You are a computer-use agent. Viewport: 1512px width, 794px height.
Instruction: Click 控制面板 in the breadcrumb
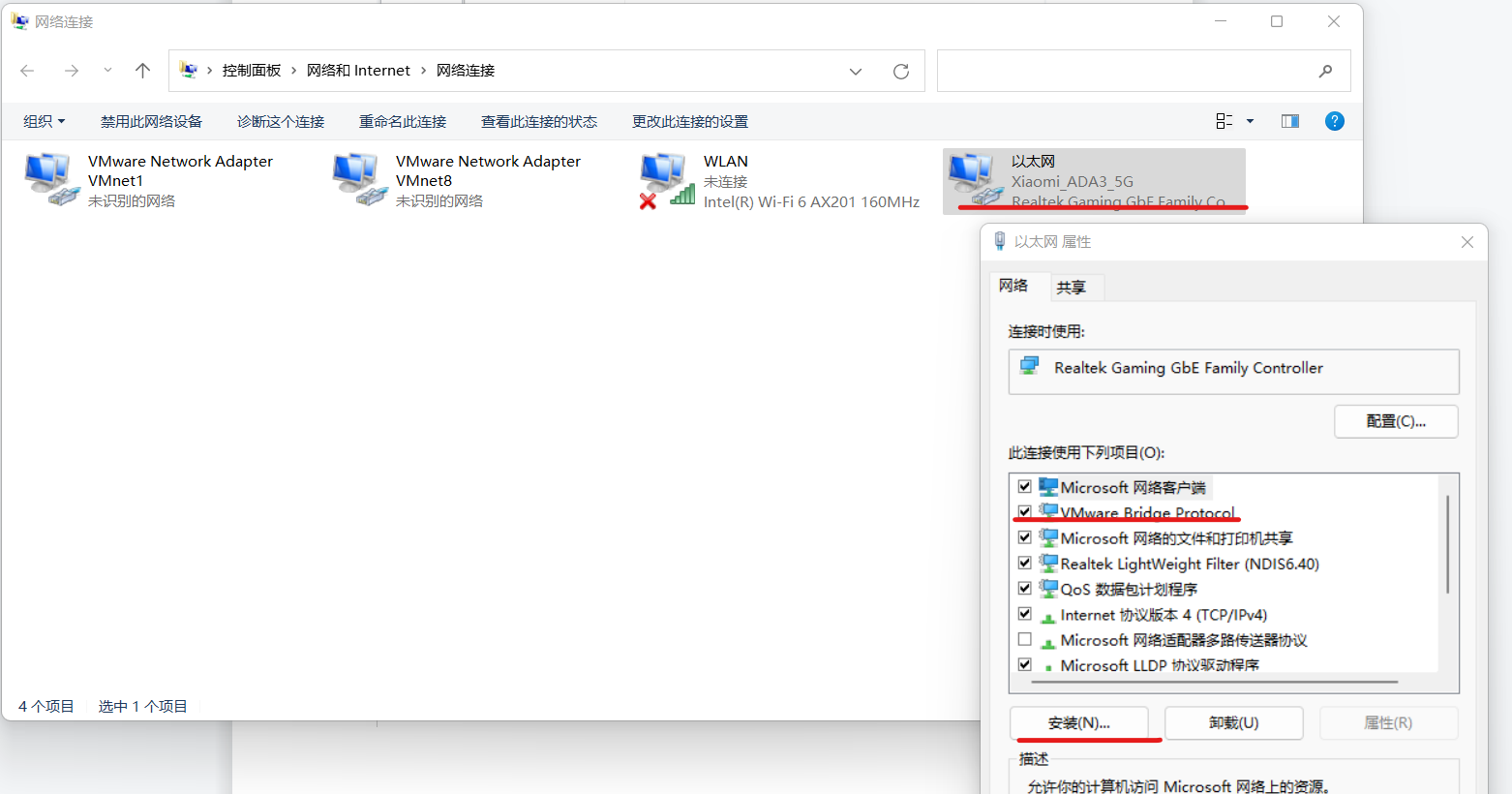coord(252,71)
